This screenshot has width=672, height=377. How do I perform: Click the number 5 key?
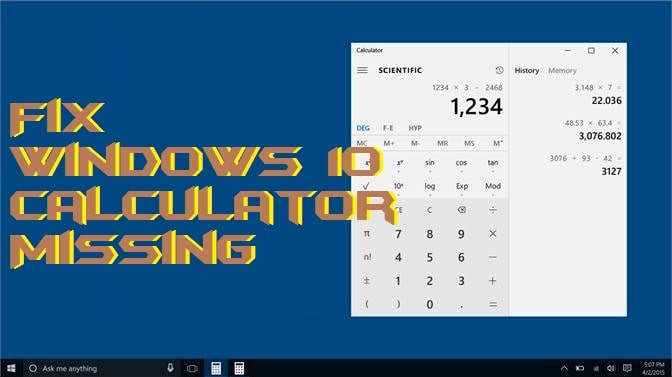tap(429, 257)
